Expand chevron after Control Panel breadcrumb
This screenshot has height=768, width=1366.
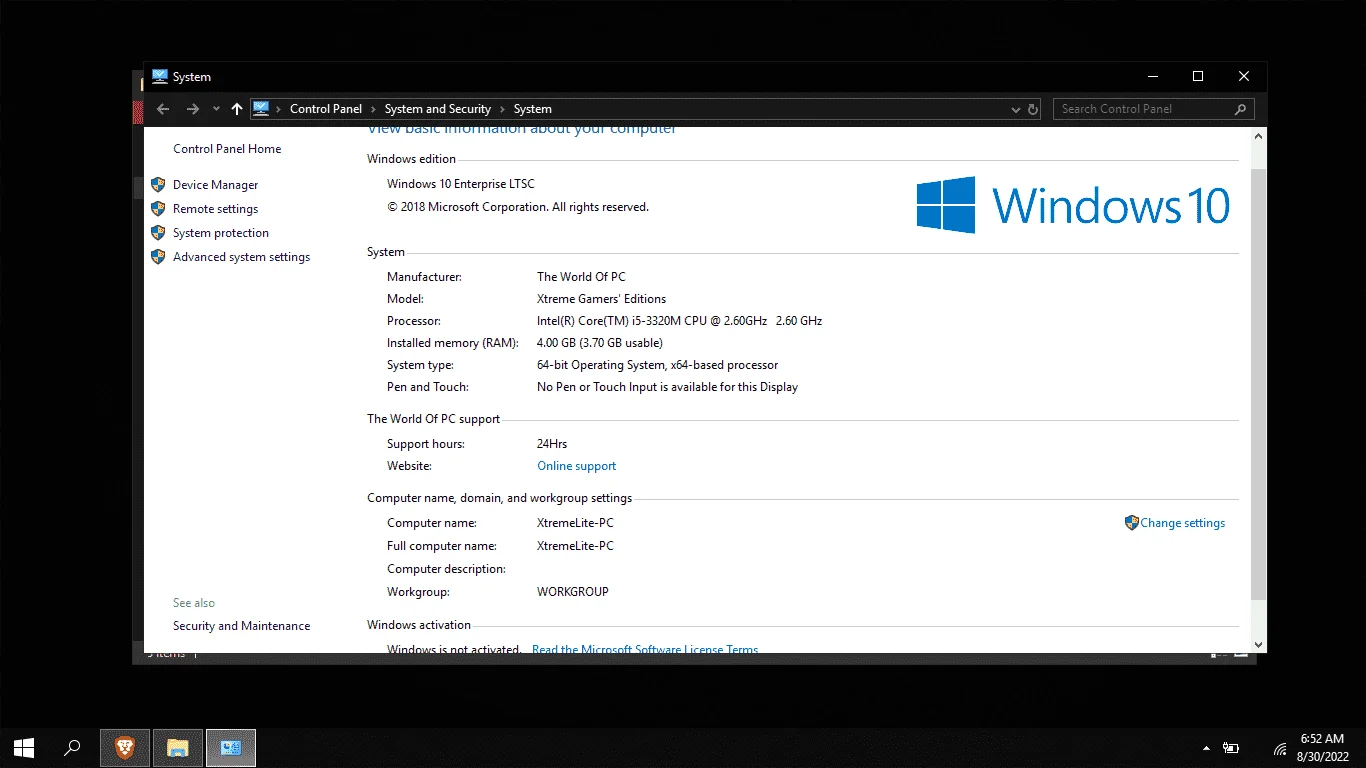(x=373, y=109)
